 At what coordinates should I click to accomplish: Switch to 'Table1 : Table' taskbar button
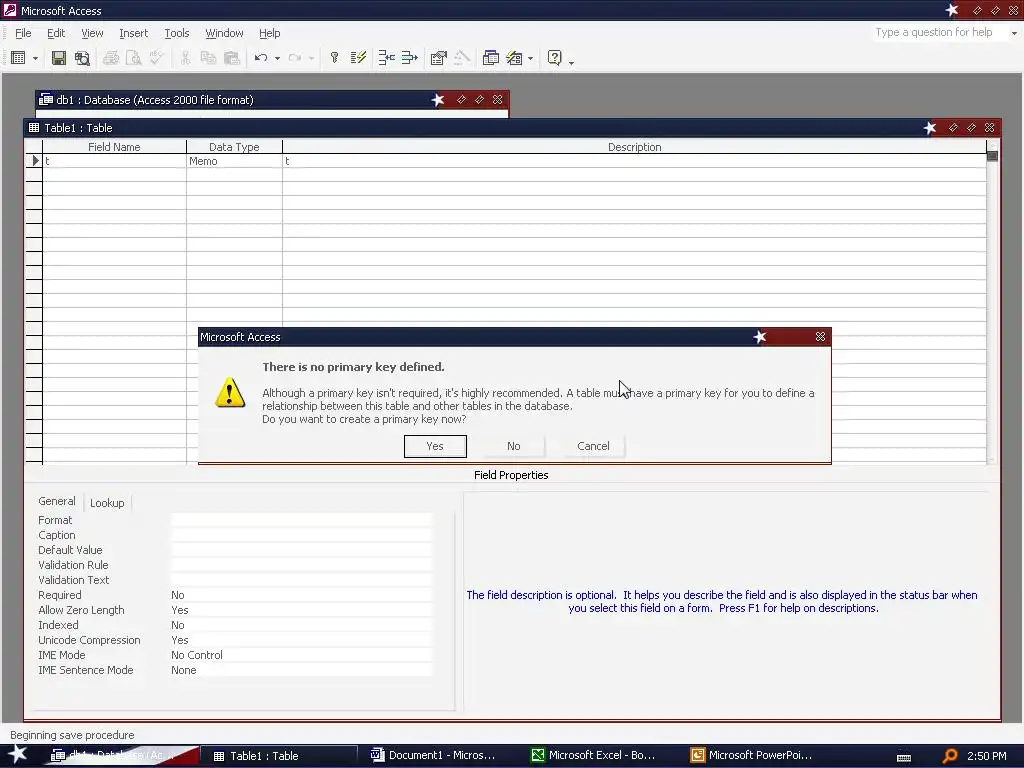(278, 756)
